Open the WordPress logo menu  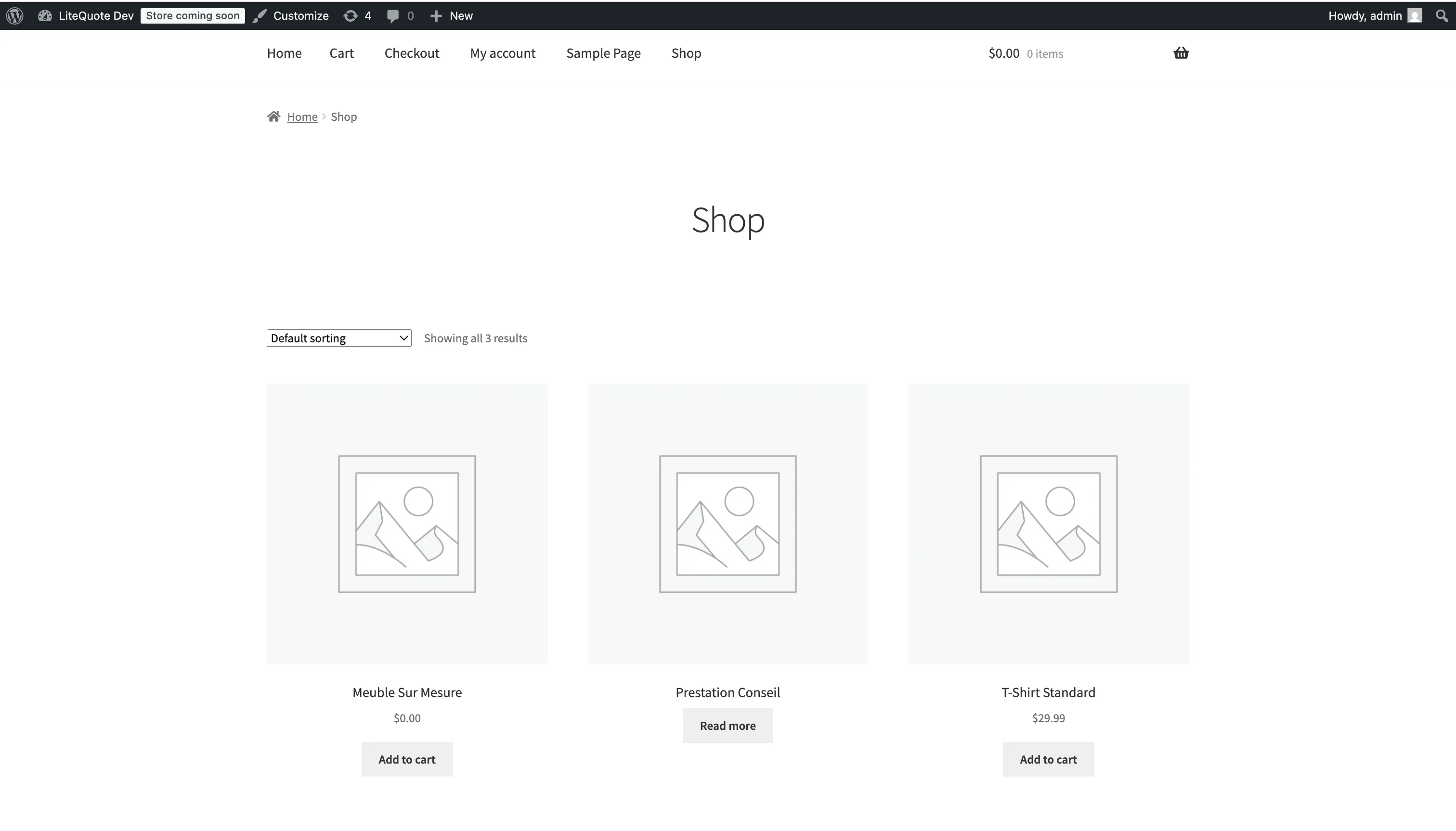[15, 15]
